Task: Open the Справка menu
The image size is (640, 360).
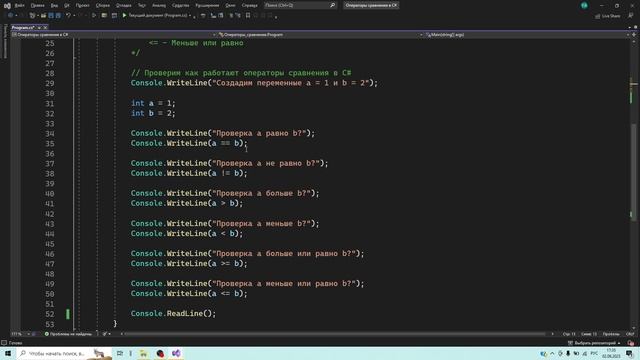Action: (249, 5)
